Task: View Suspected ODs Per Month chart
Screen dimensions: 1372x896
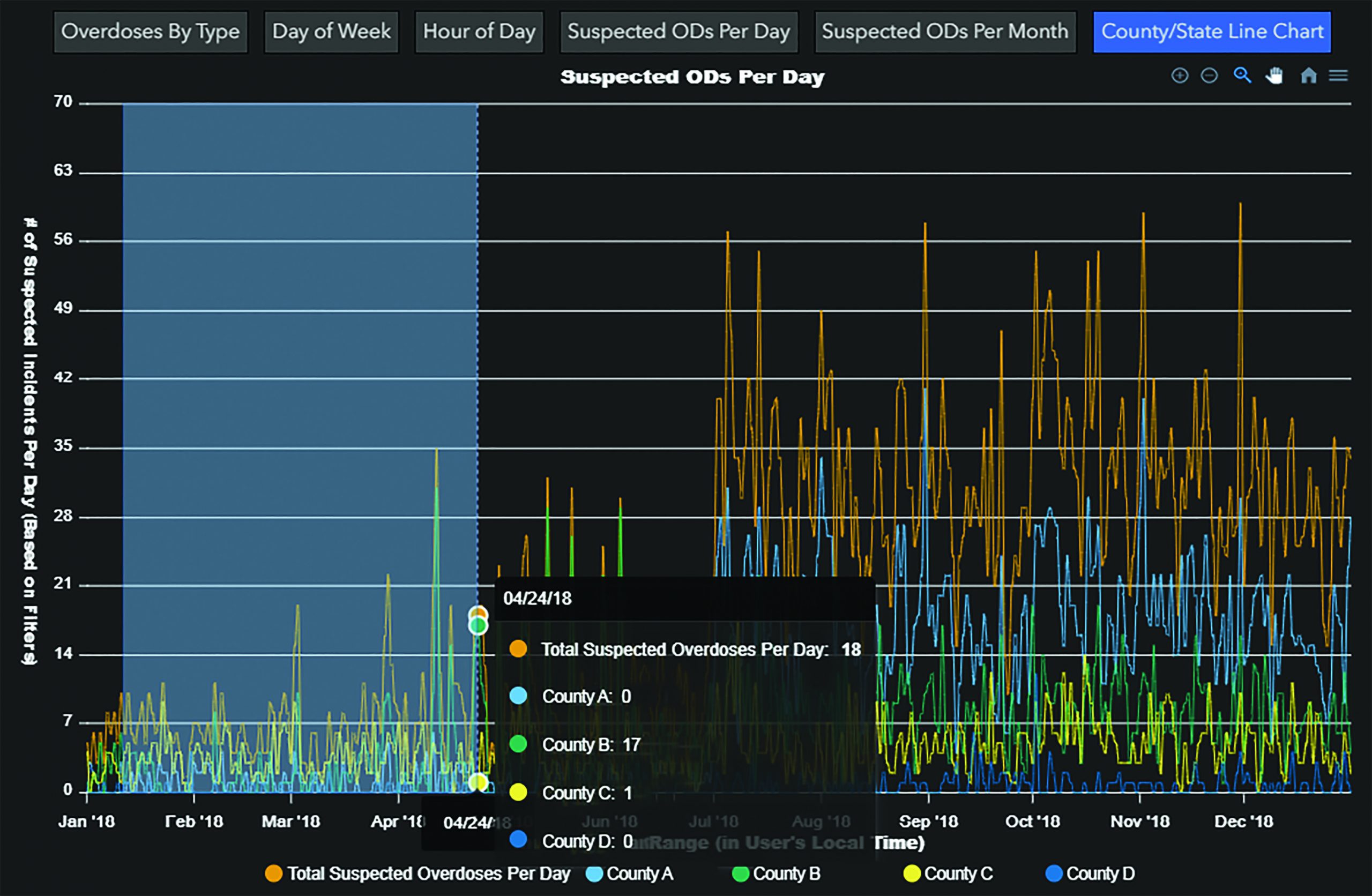Action: pos(945,32)
